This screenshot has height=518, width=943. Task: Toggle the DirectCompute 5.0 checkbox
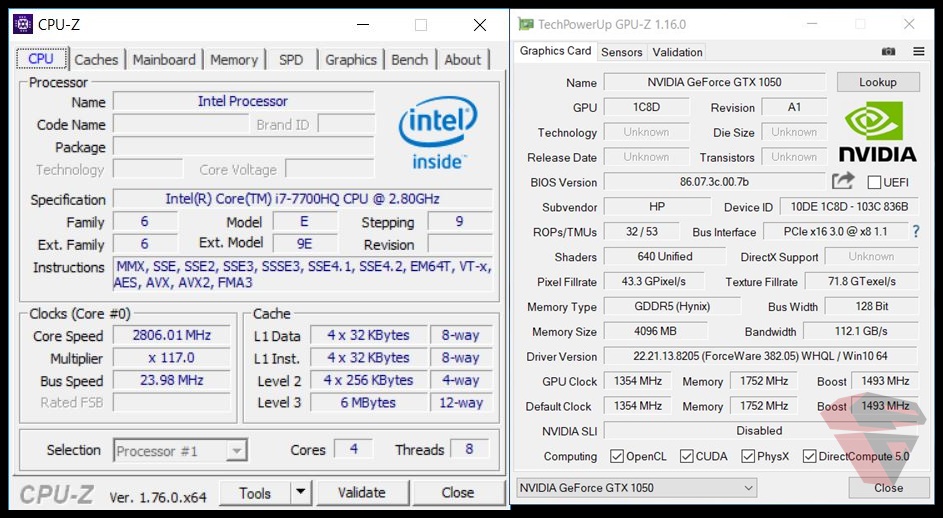tap(809, 456)
